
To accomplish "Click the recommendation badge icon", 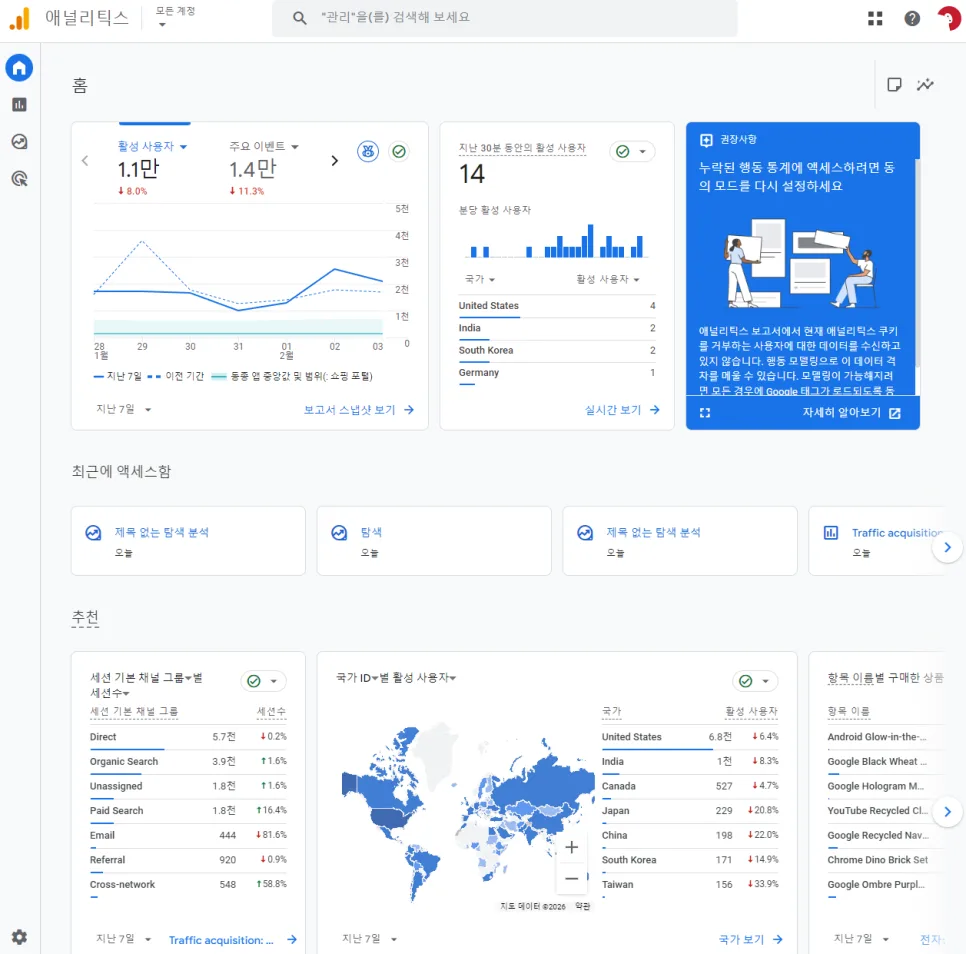I will point(706,140).
